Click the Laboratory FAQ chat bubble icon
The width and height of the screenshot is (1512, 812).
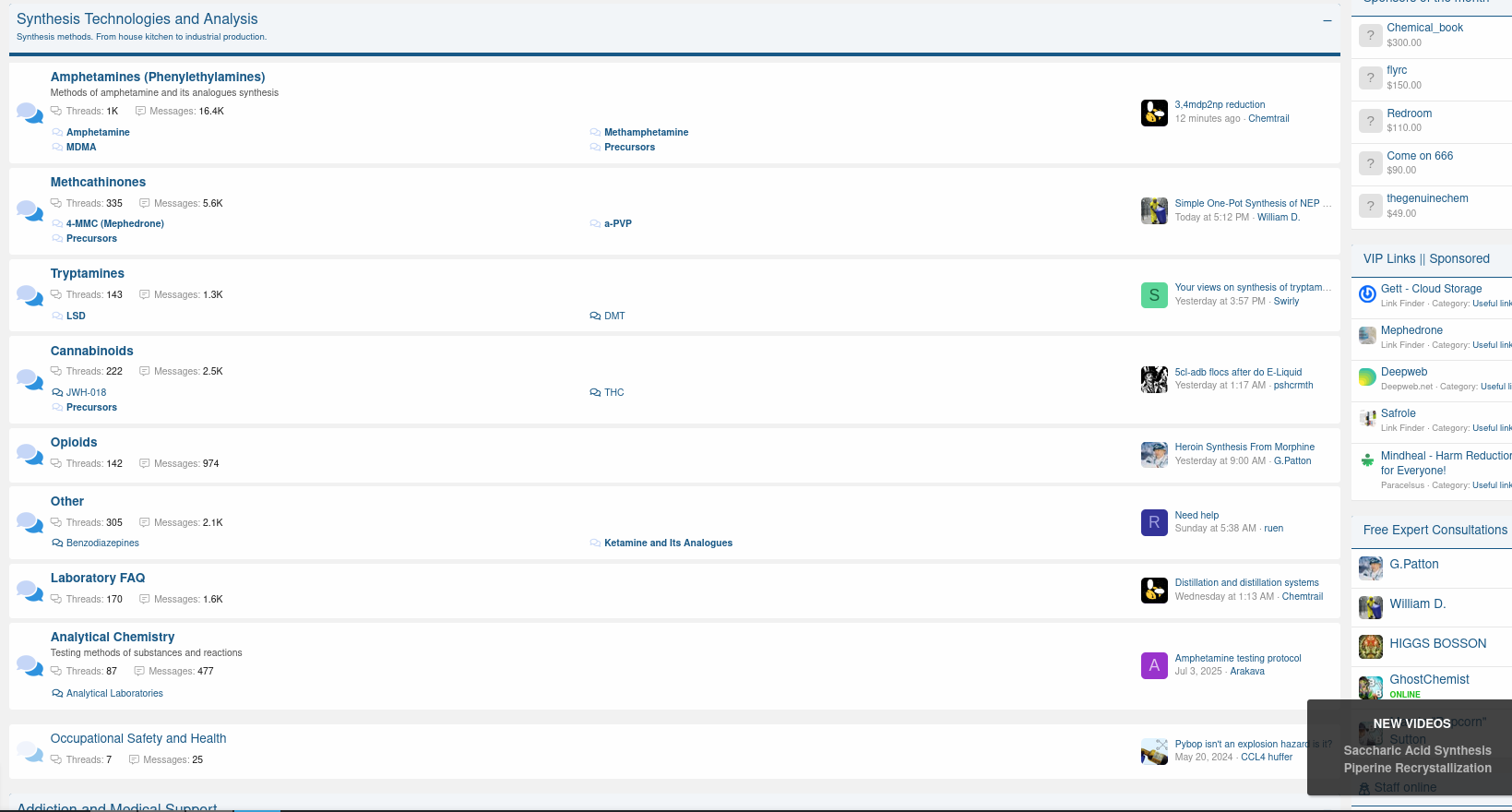click(x=30, y=590)
